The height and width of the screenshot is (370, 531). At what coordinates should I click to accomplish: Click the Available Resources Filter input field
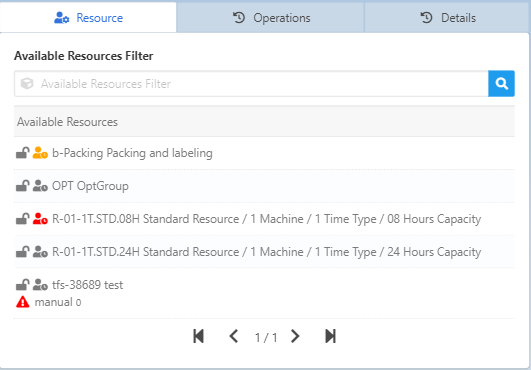tap(251, 84)
